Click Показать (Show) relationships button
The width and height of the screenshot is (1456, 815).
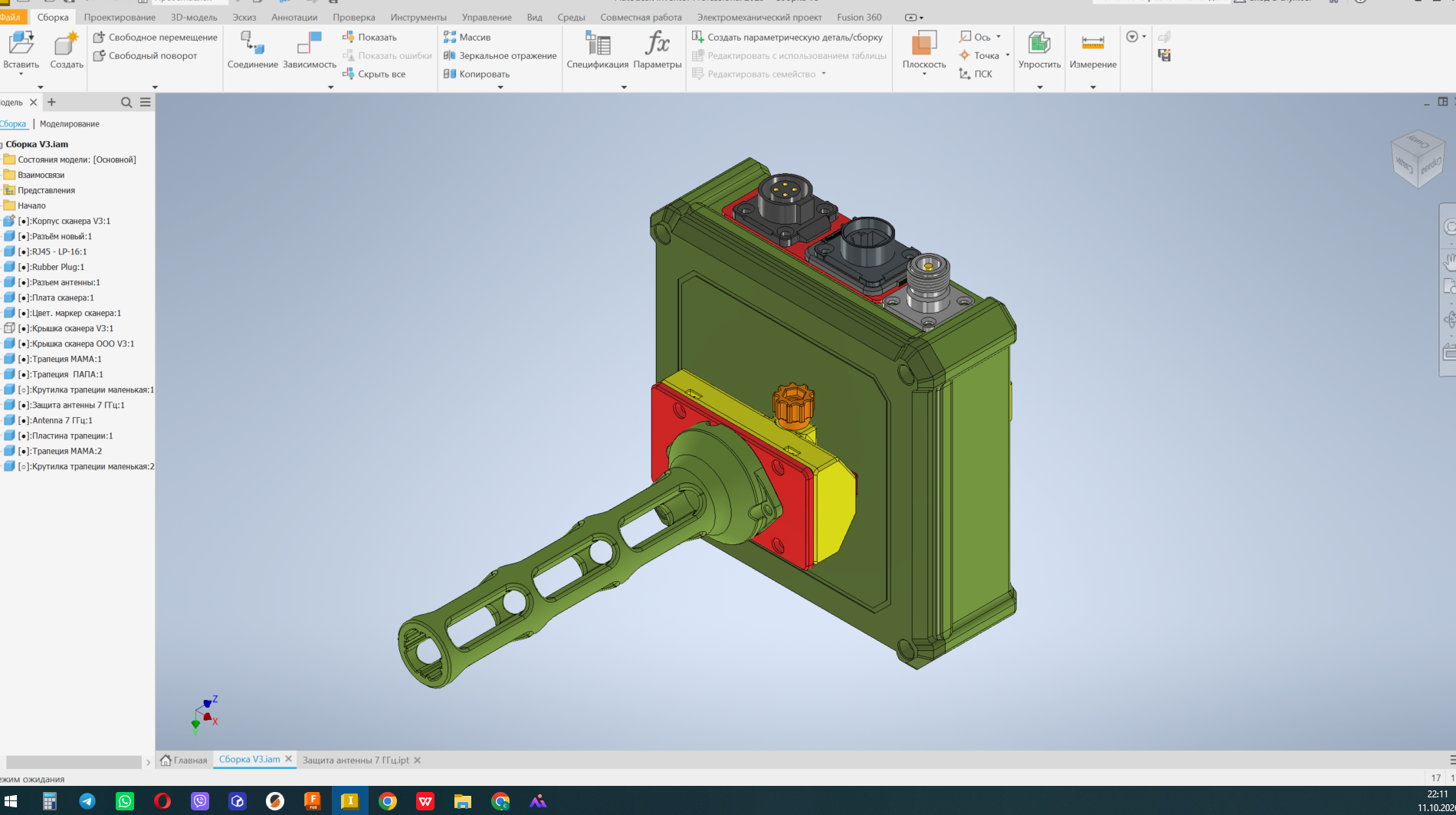point(369,37)
